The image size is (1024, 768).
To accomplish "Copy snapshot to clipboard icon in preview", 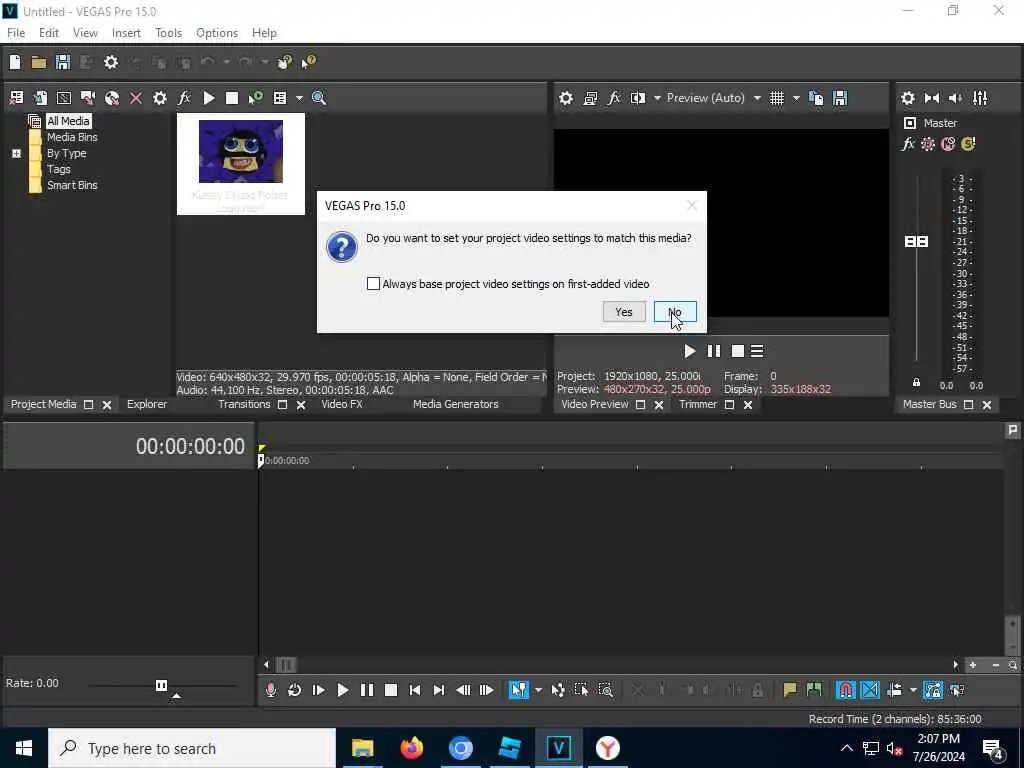I will pyautogui.click(x=816, y=98).
